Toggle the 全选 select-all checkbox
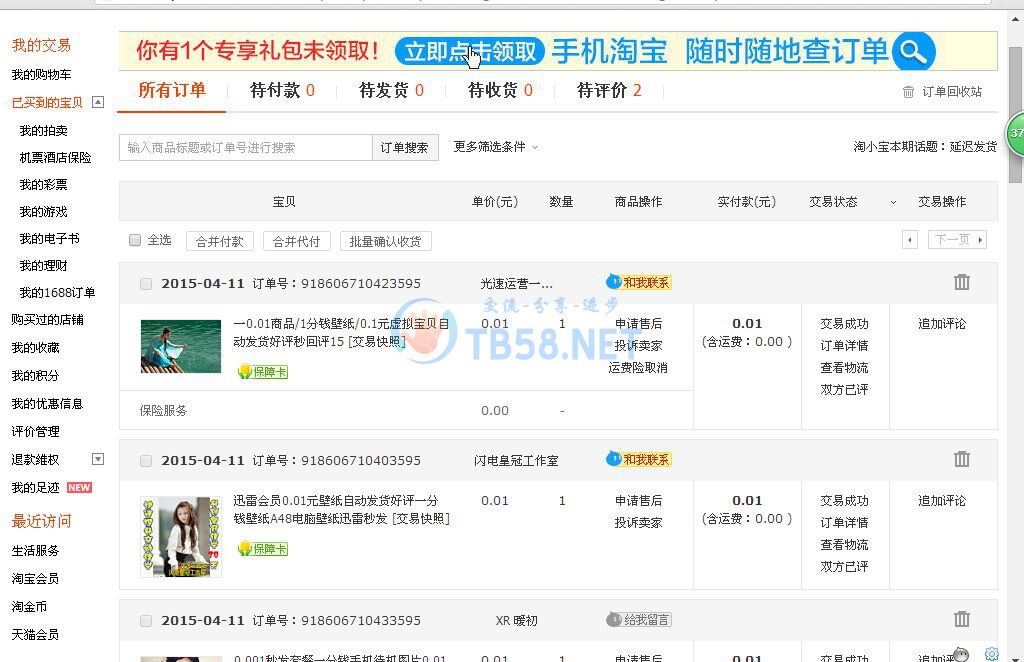Image resolution: width=1024 pixels, height=662 pixels. point(135,240)
